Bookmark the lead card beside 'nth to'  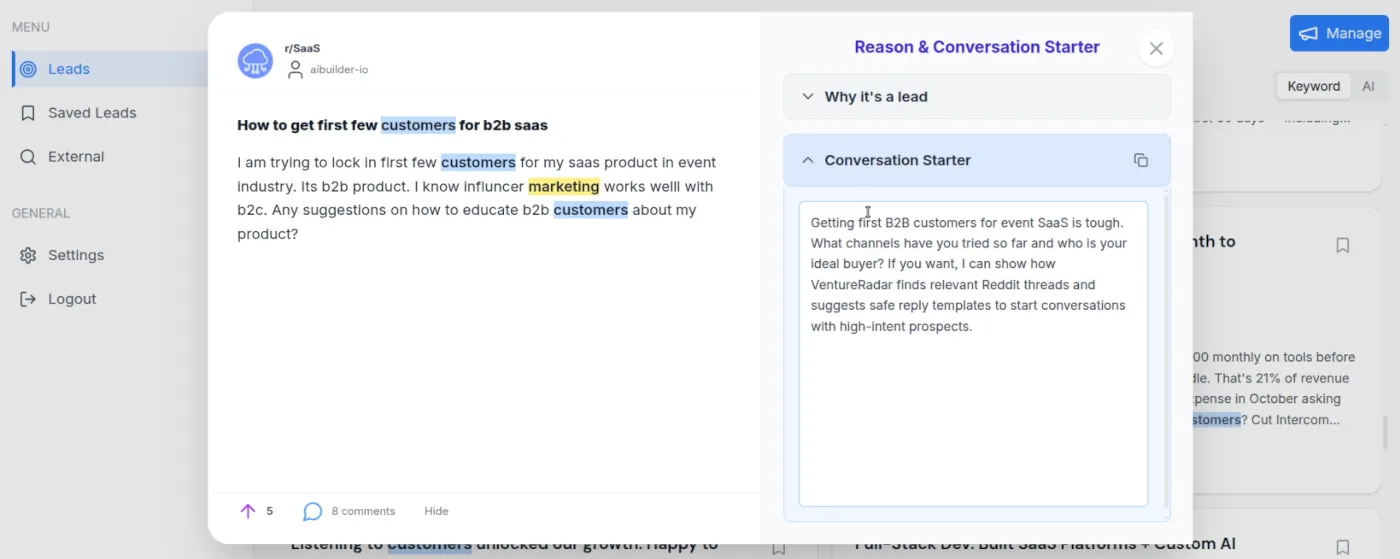pos(1343,245)
